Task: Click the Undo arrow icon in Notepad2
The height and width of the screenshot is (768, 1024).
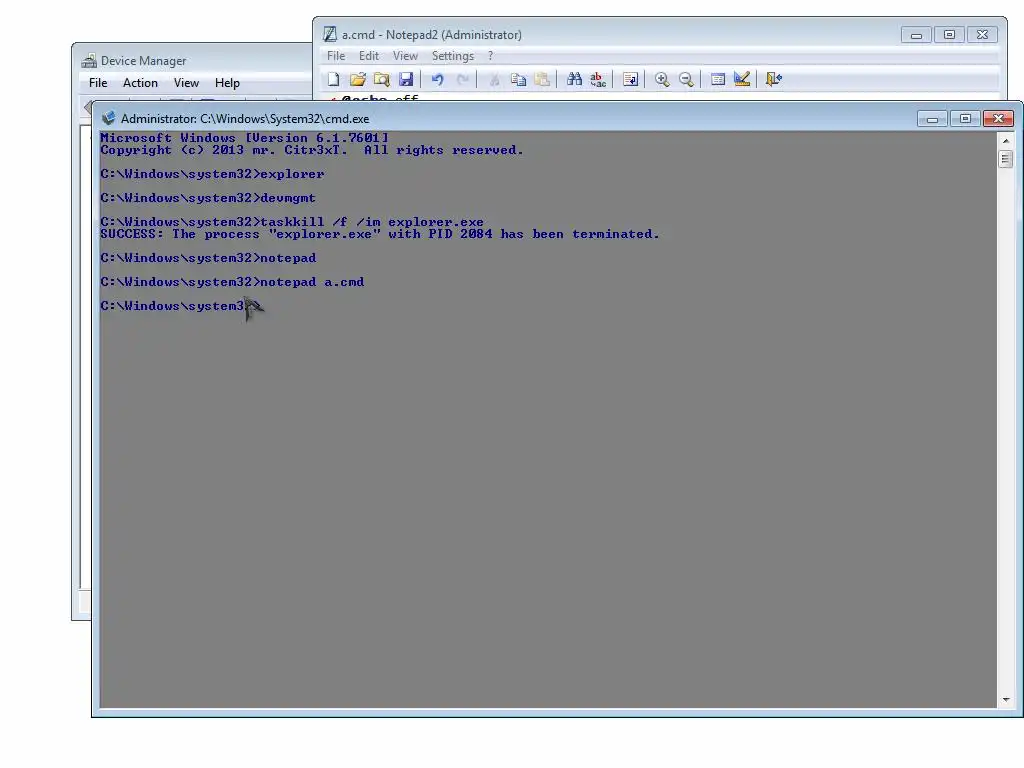Action: (x=438, y=80)
